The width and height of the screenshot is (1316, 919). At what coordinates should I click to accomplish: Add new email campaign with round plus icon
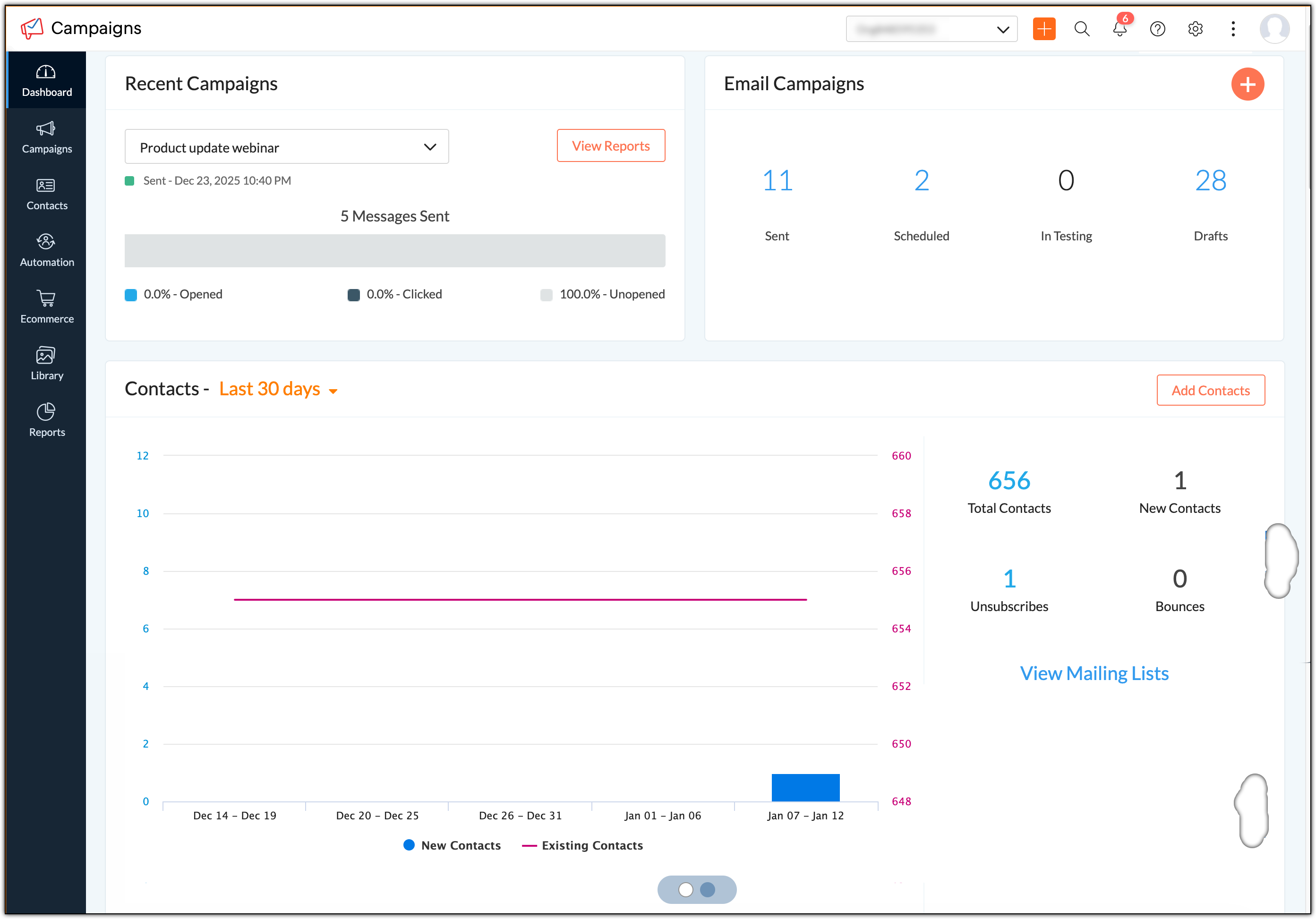coord(1247,84)
